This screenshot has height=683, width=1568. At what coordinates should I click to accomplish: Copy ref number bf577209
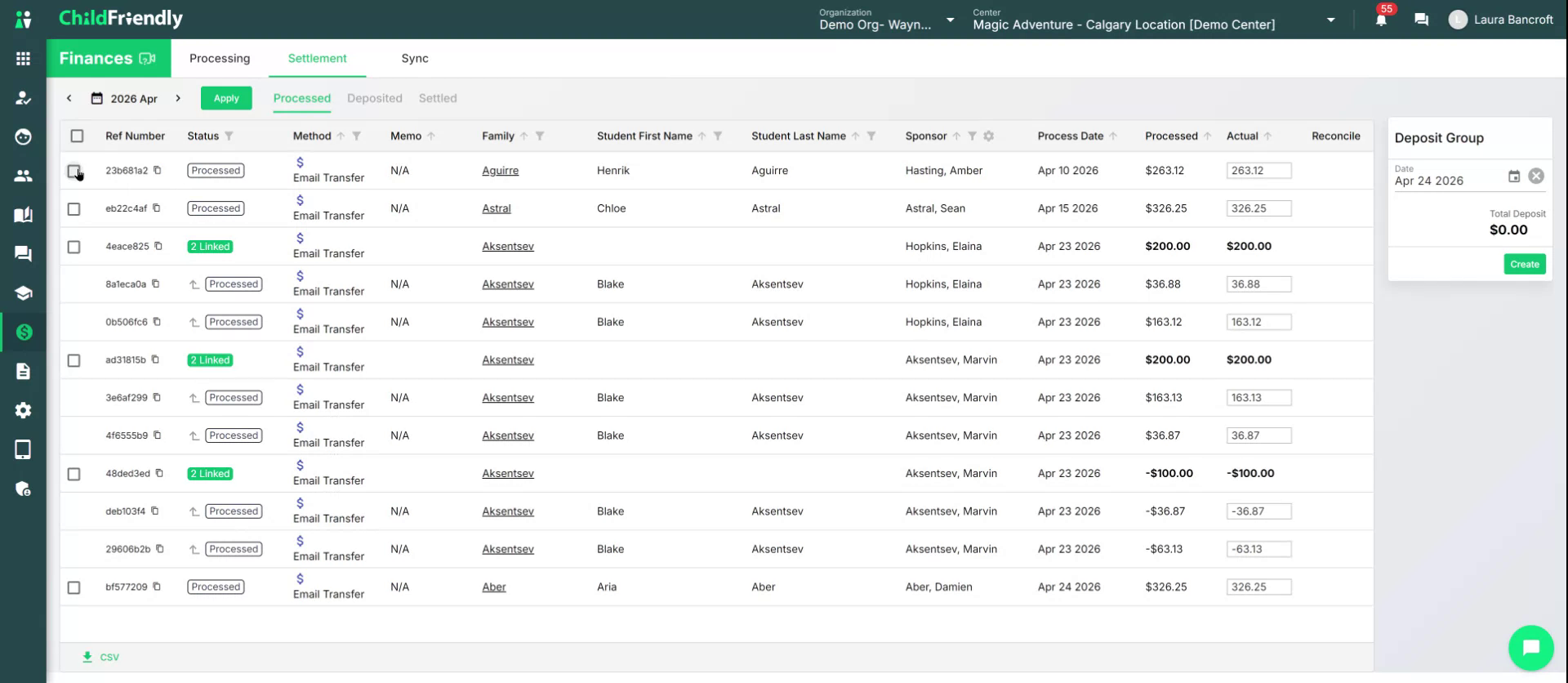pyautogui.click(x=157, y=587)
